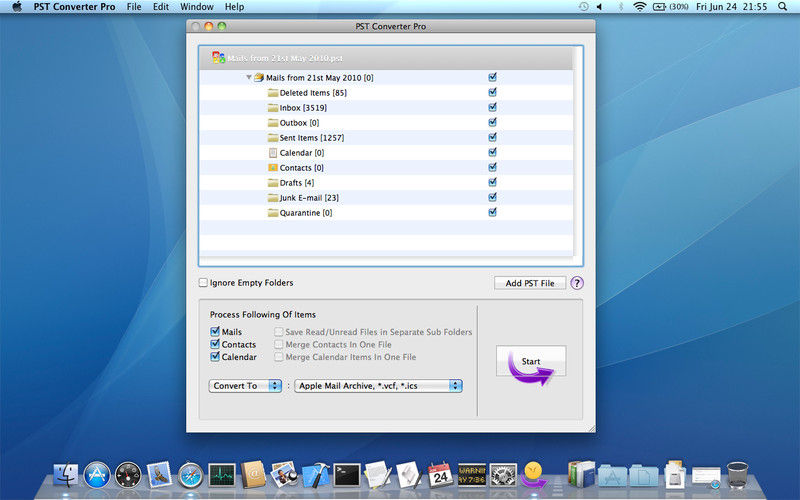Open the Wi-Fi status menu
The width and height of the screenshot is (800, 500).
639,7
